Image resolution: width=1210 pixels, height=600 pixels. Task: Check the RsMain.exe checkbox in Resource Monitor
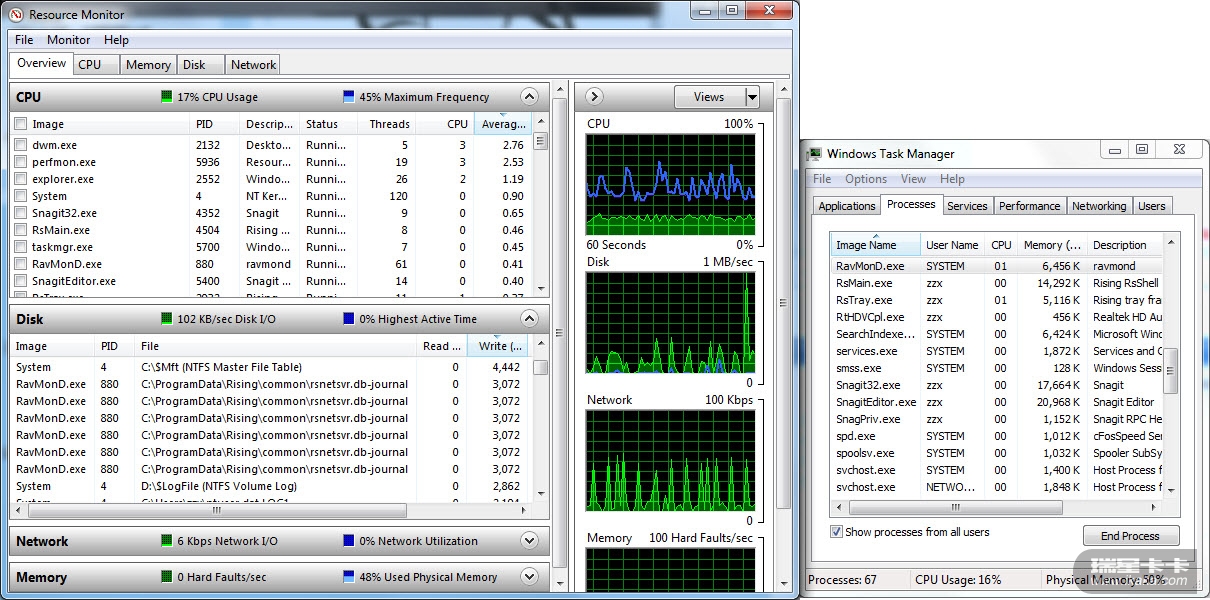click(x=21, y=230)
